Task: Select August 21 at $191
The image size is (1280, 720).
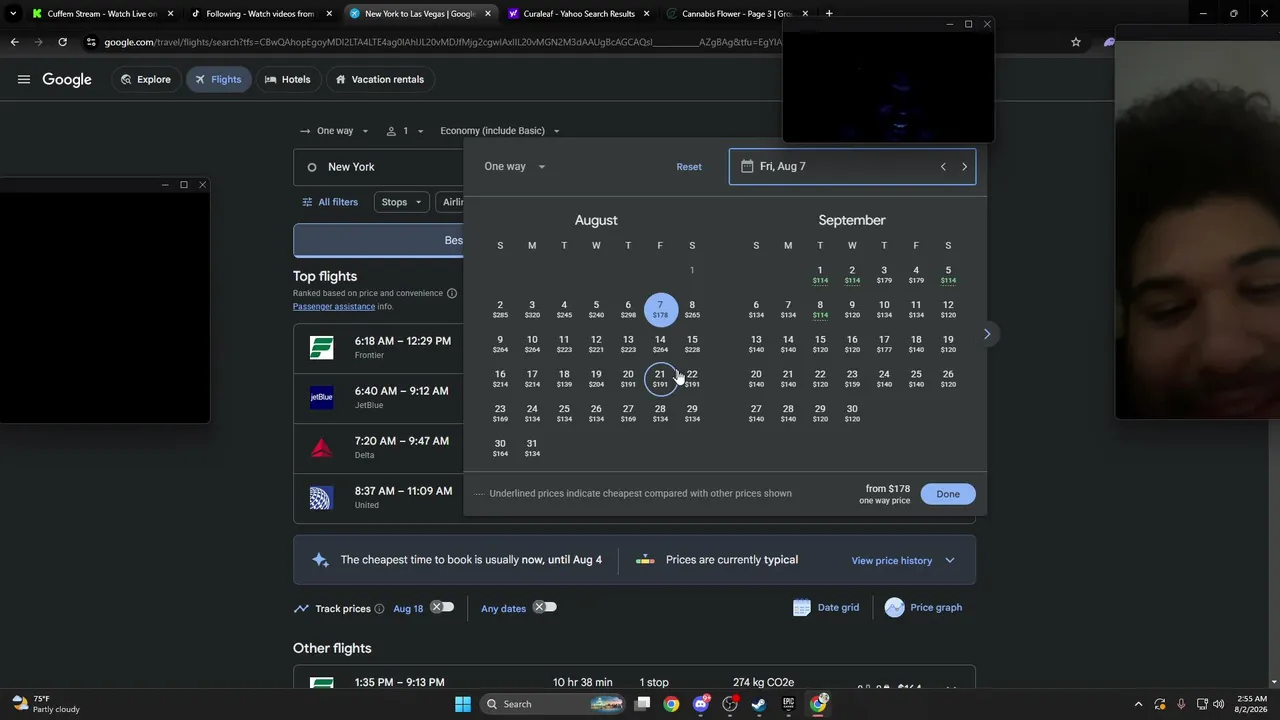Action: (x=660, y=378)
